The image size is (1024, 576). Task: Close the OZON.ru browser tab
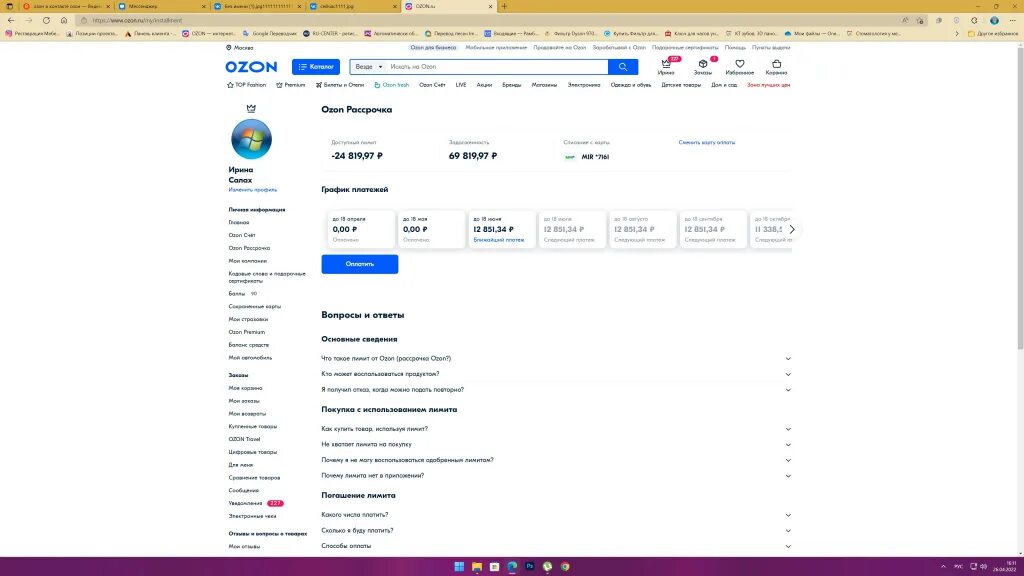490,6
